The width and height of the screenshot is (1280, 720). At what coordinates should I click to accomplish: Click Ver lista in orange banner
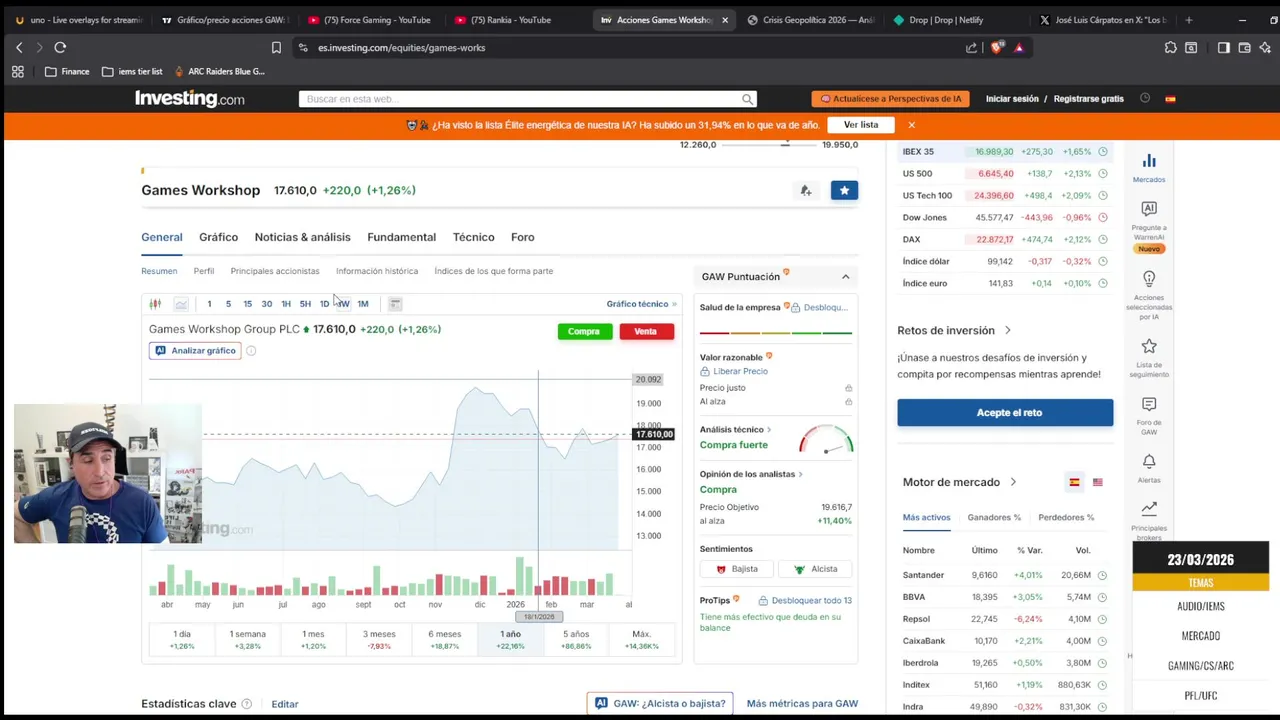861,125
